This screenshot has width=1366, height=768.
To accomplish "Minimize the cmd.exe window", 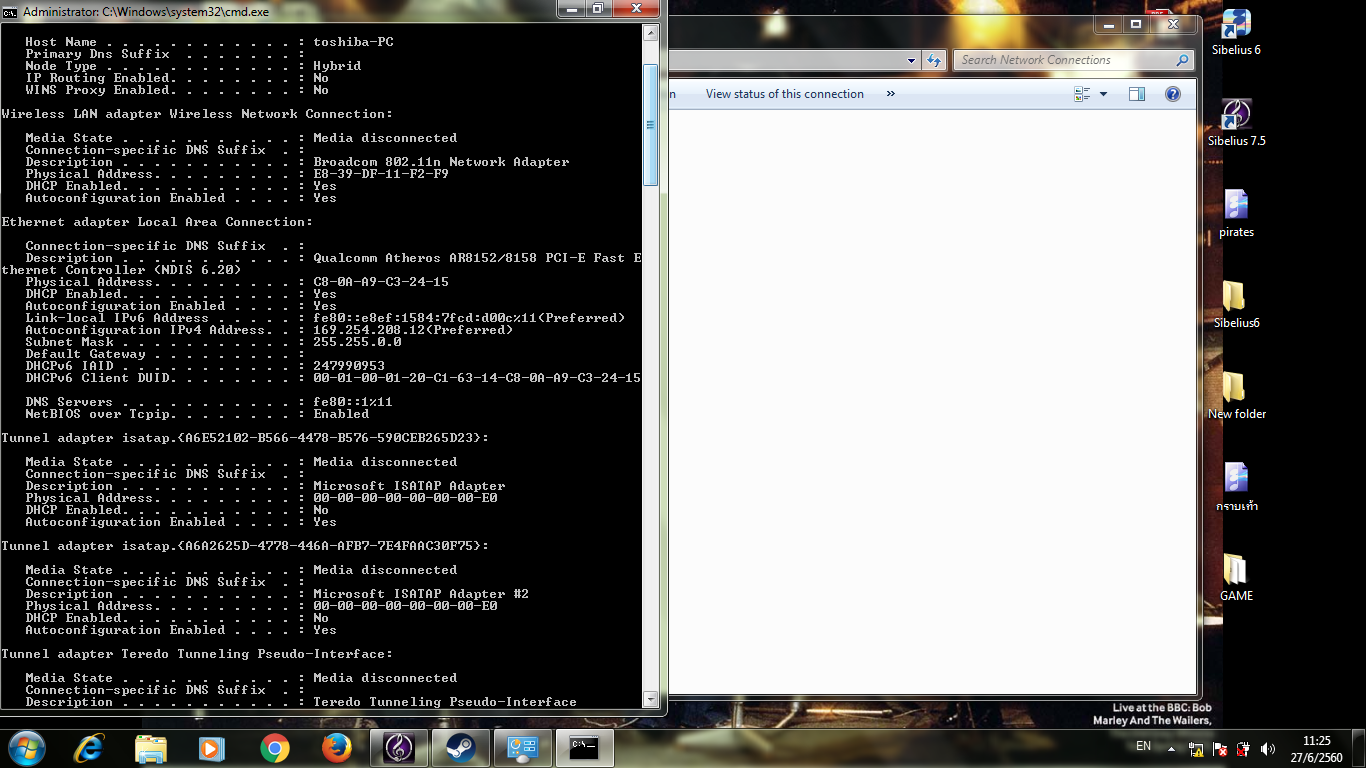I will click(572, 9).
